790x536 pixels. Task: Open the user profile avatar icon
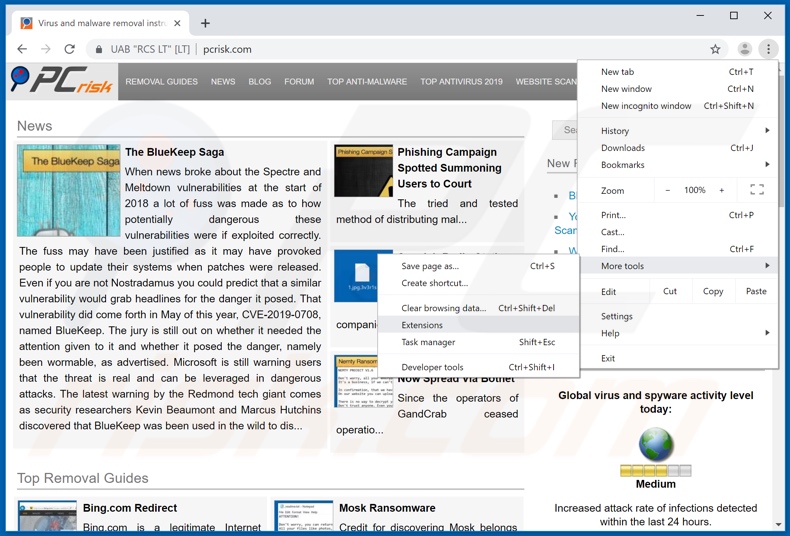click(744, 49)
